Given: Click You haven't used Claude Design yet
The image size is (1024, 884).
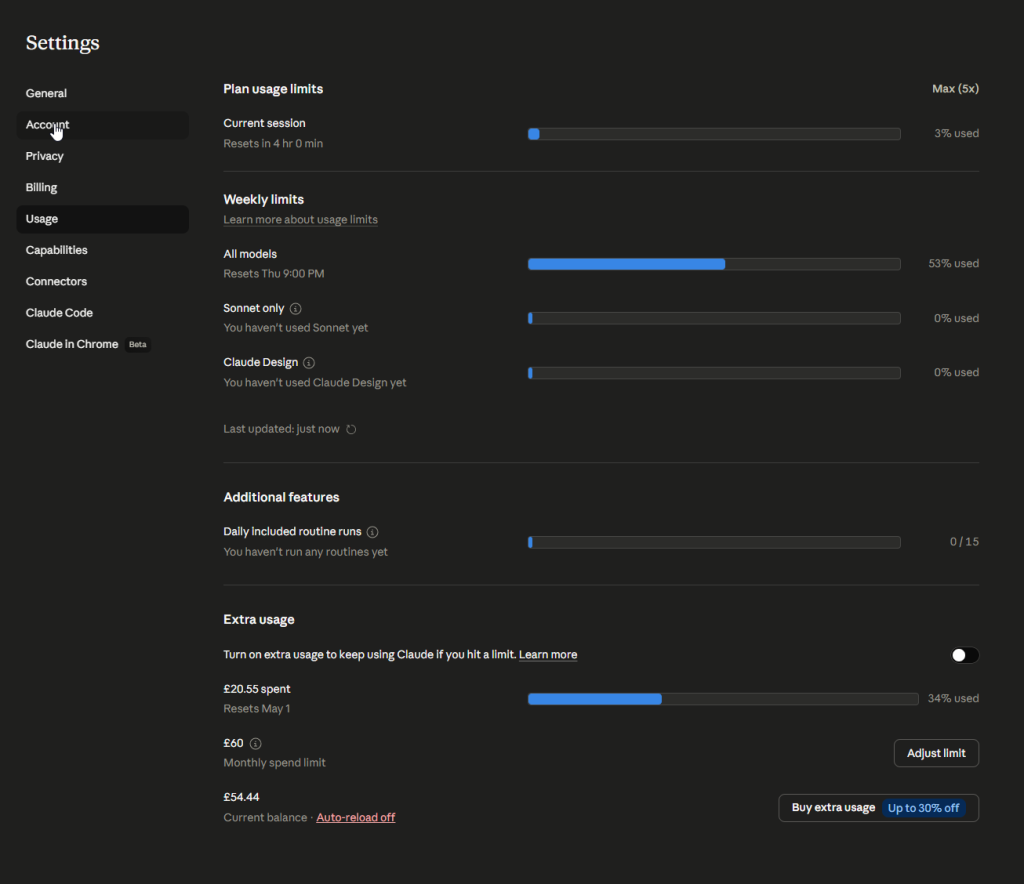Looking at the screenshot, I should coord(315,383).
